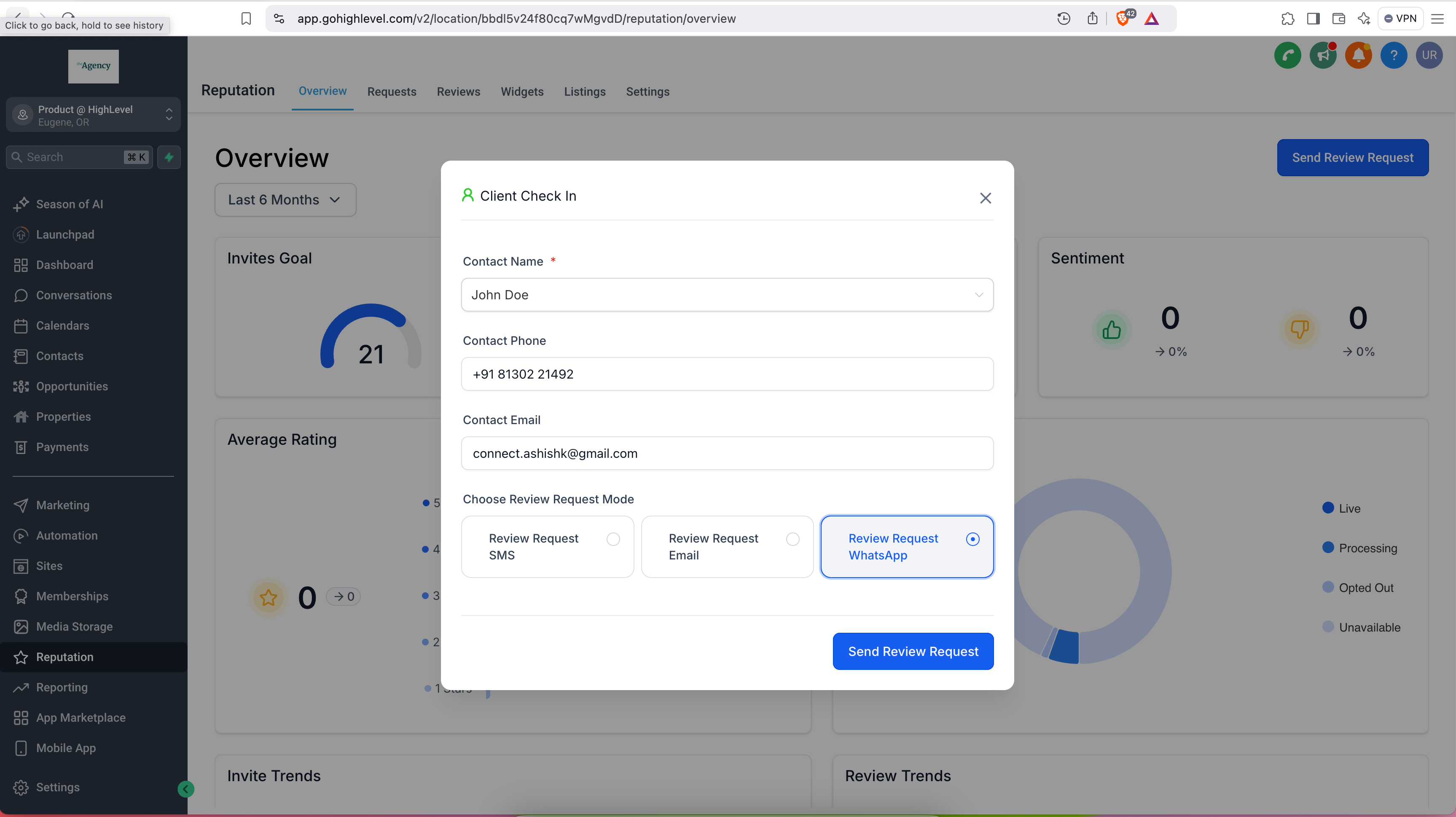Image resolution: width=1456 pixels, height=817 pixels.
Task: Click the Contact Phone input field
Action: click(727, 374)
